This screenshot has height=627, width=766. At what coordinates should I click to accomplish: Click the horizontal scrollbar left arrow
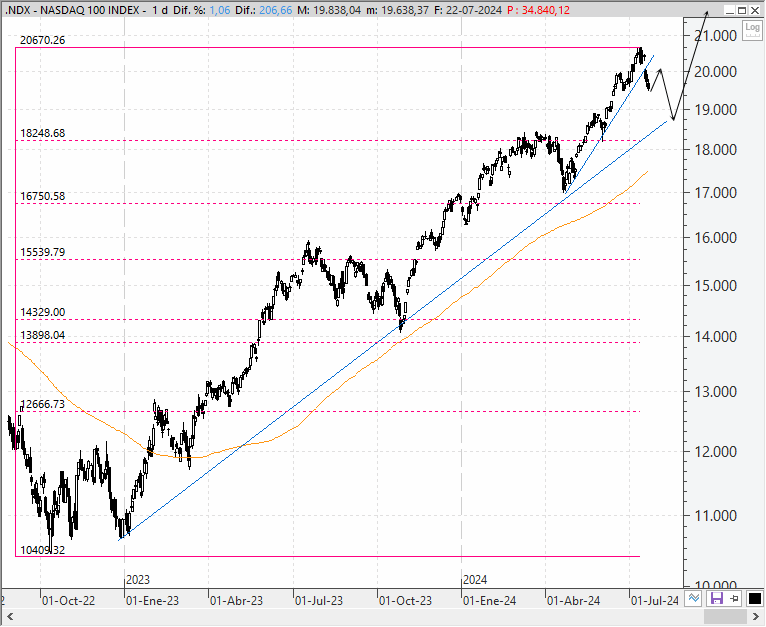coord(9,616)
